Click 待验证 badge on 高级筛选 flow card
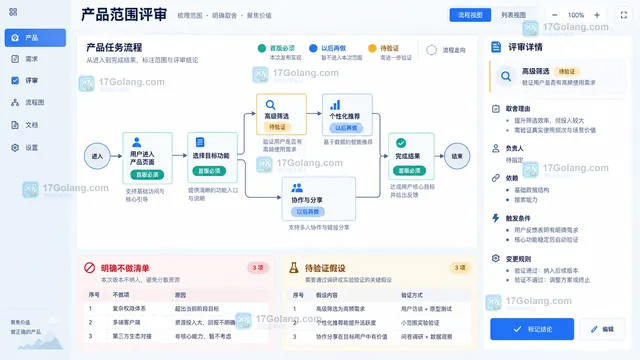 (x=278, y=127)
